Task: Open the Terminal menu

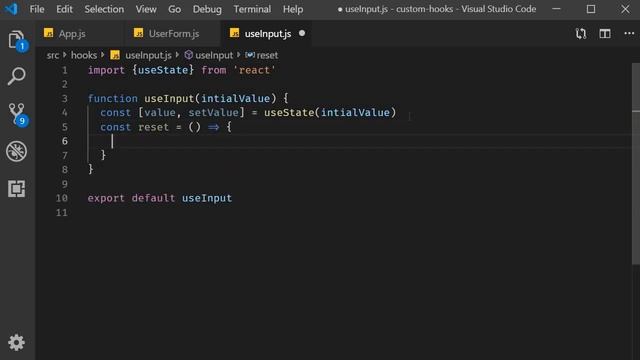Action: [x=252, y=9]
